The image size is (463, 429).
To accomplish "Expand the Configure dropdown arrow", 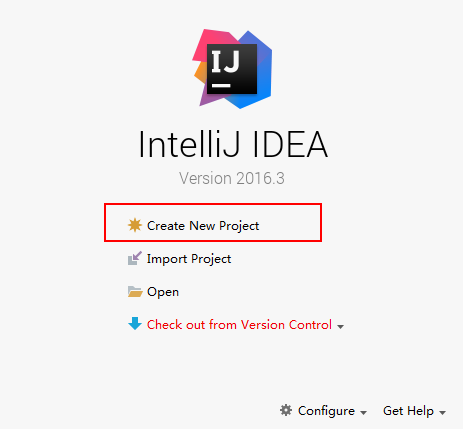I will click(364, 413).
